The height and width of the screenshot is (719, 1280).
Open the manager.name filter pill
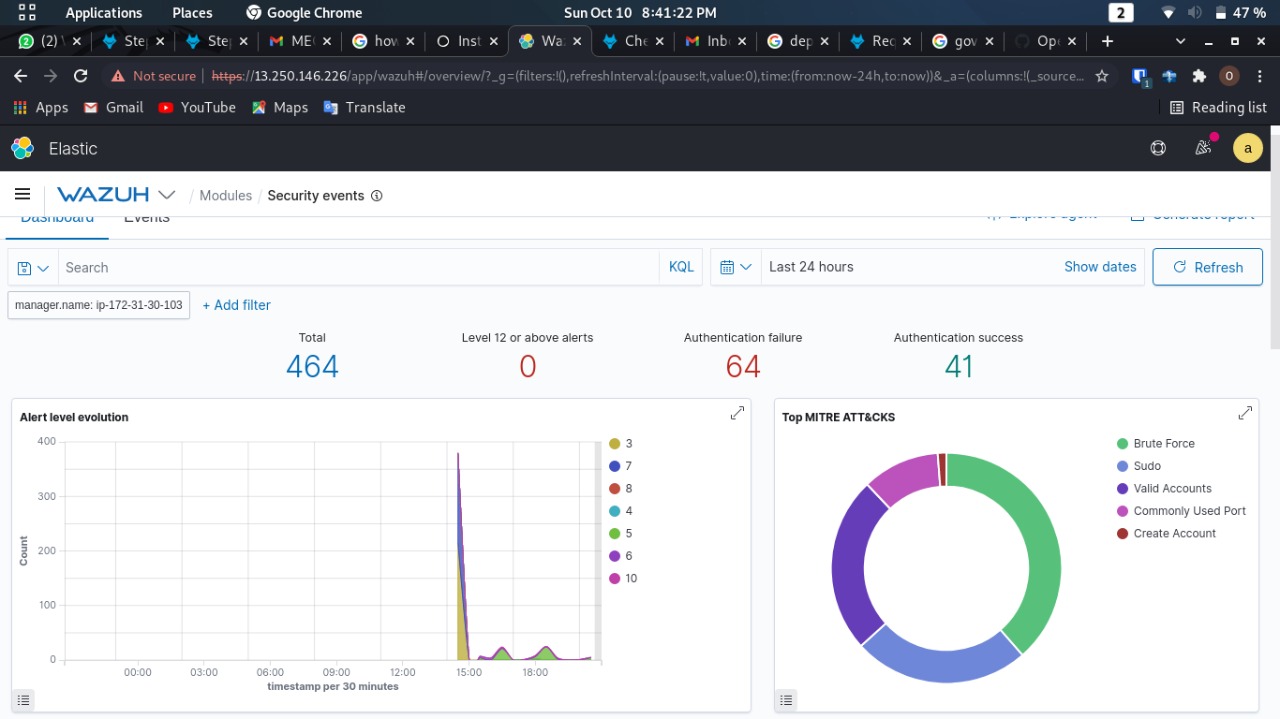click(98, 305)
